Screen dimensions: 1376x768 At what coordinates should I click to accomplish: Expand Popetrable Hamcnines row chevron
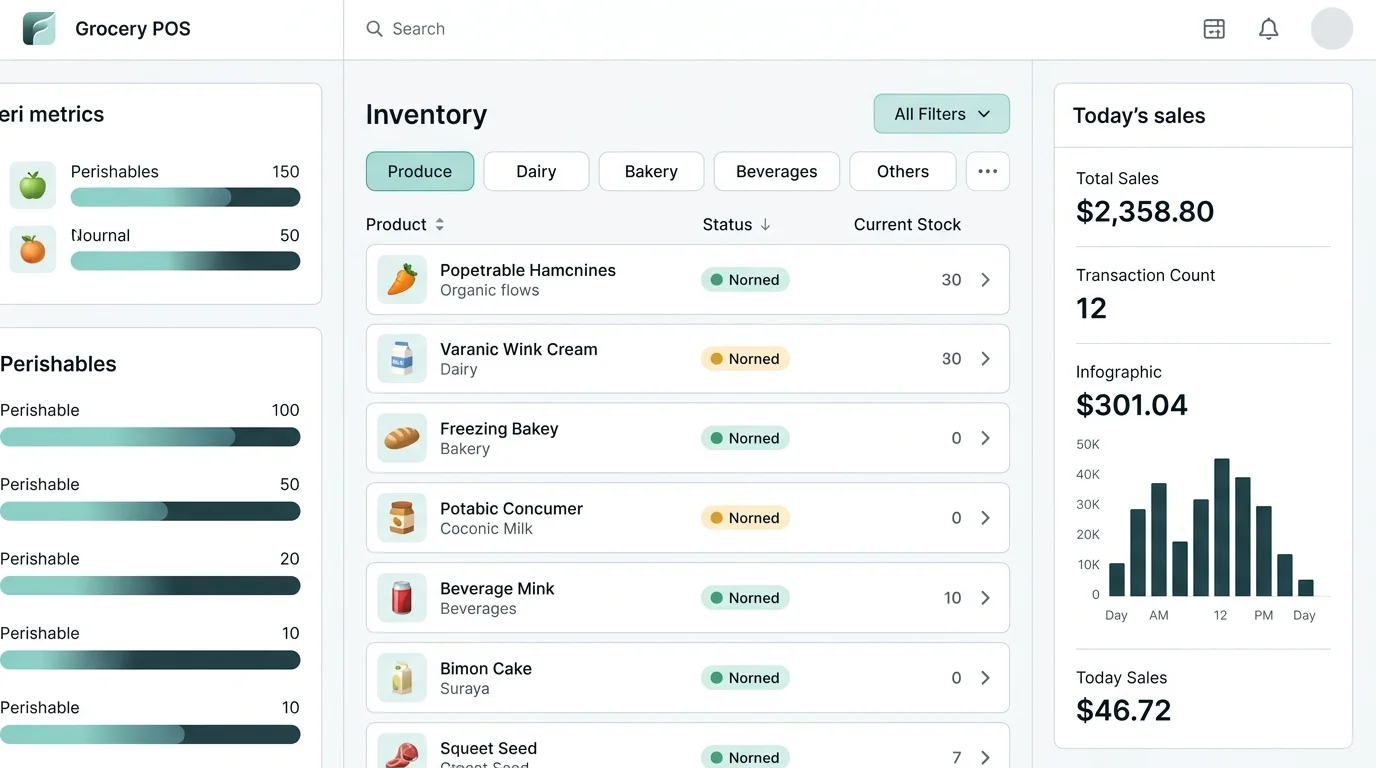[x=985, y=280]
